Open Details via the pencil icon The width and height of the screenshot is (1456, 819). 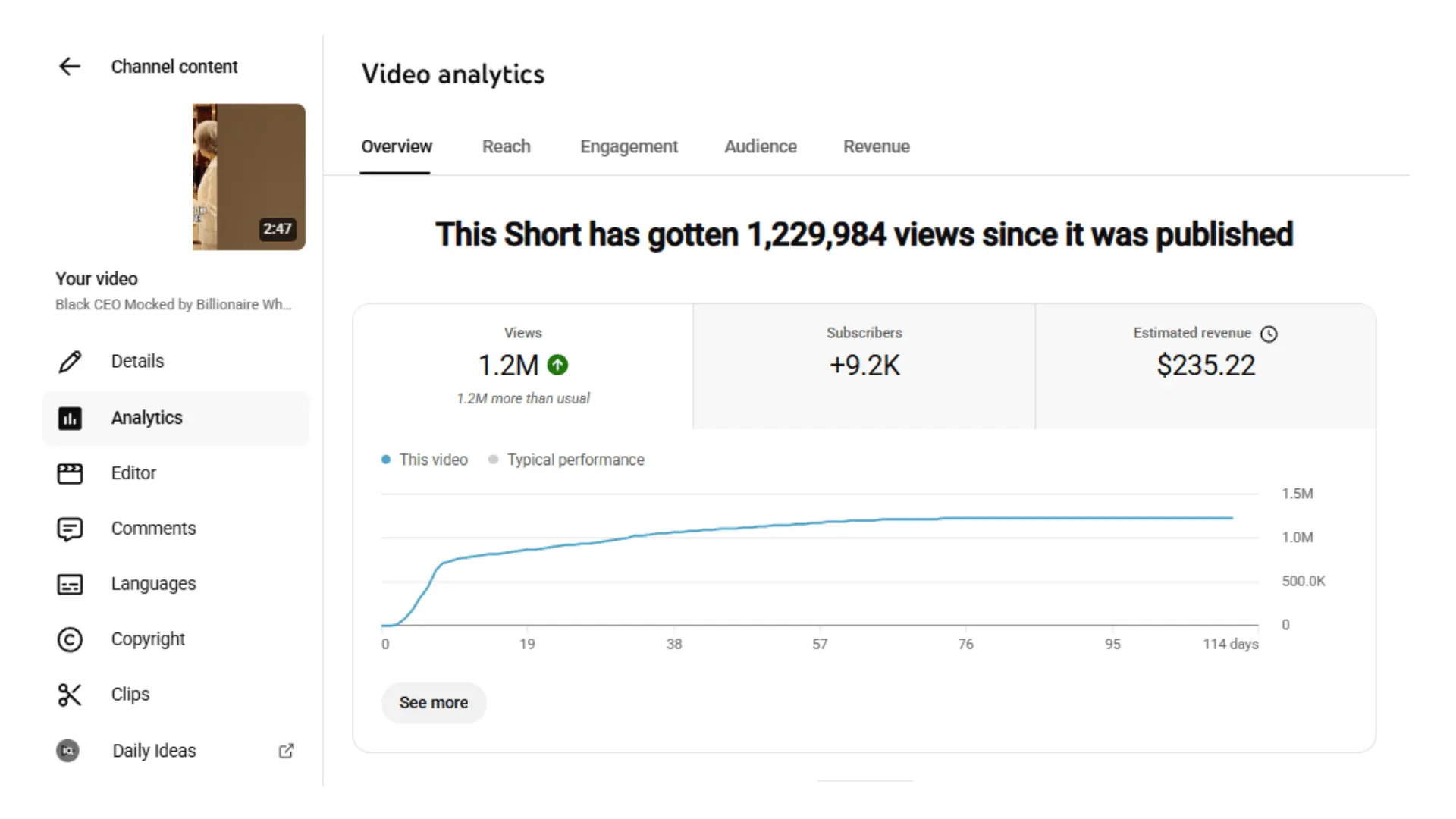coord(70,362)
